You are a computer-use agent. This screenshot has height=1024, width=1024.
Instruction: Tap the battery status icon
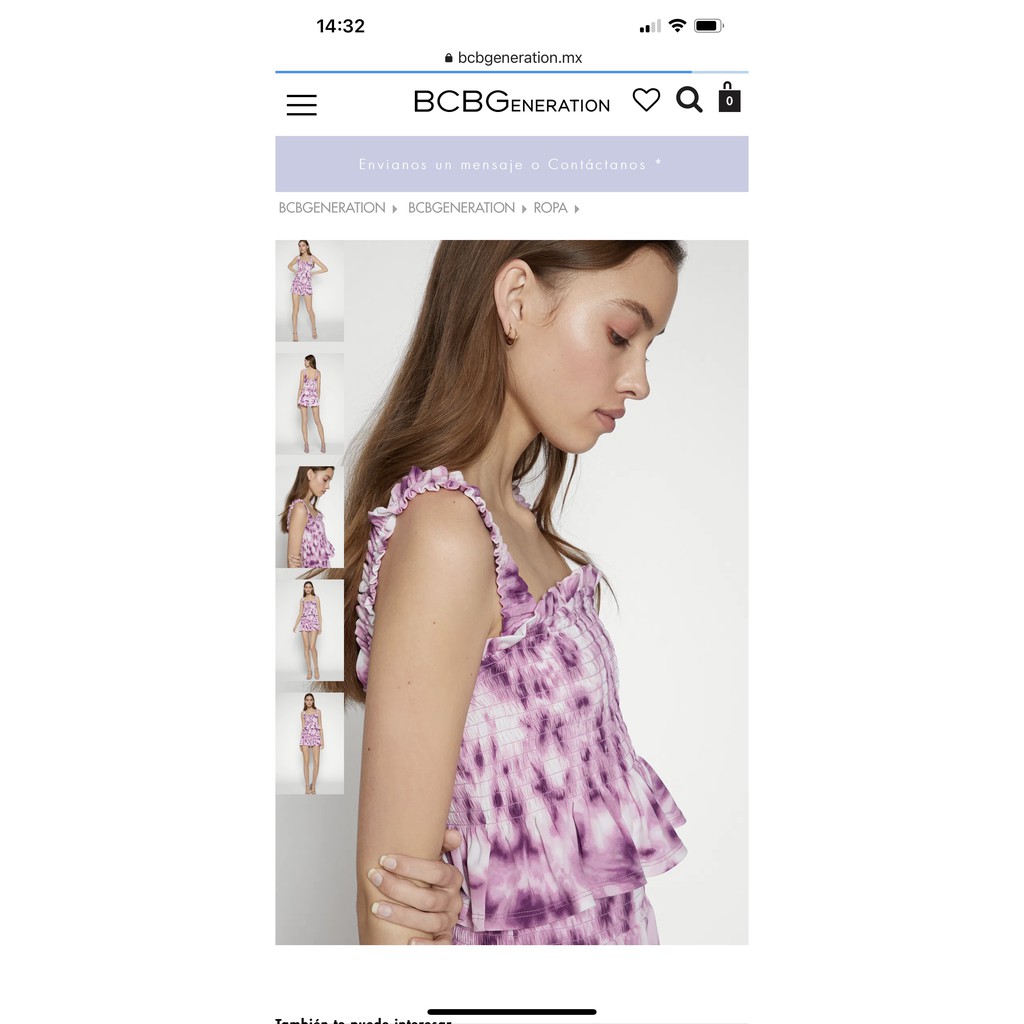tap(709, 26)
